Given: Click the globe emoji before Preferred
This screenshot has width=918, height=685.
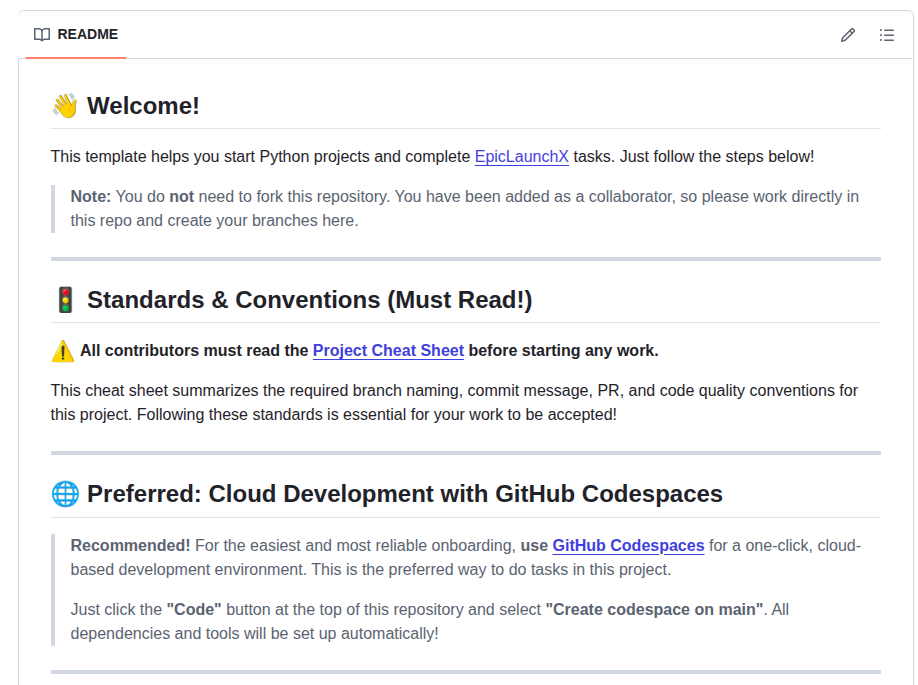Looking at the screenshot, I should (65, 494).
